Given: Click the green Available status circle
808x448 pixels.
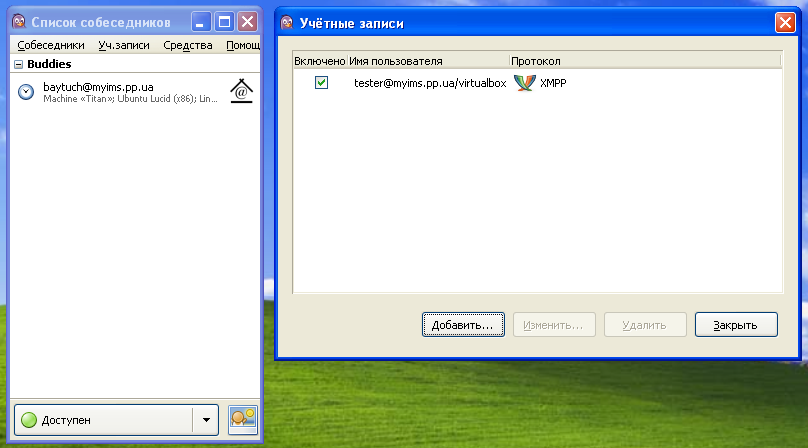Looking at the screenshot, I should point(29,420).
